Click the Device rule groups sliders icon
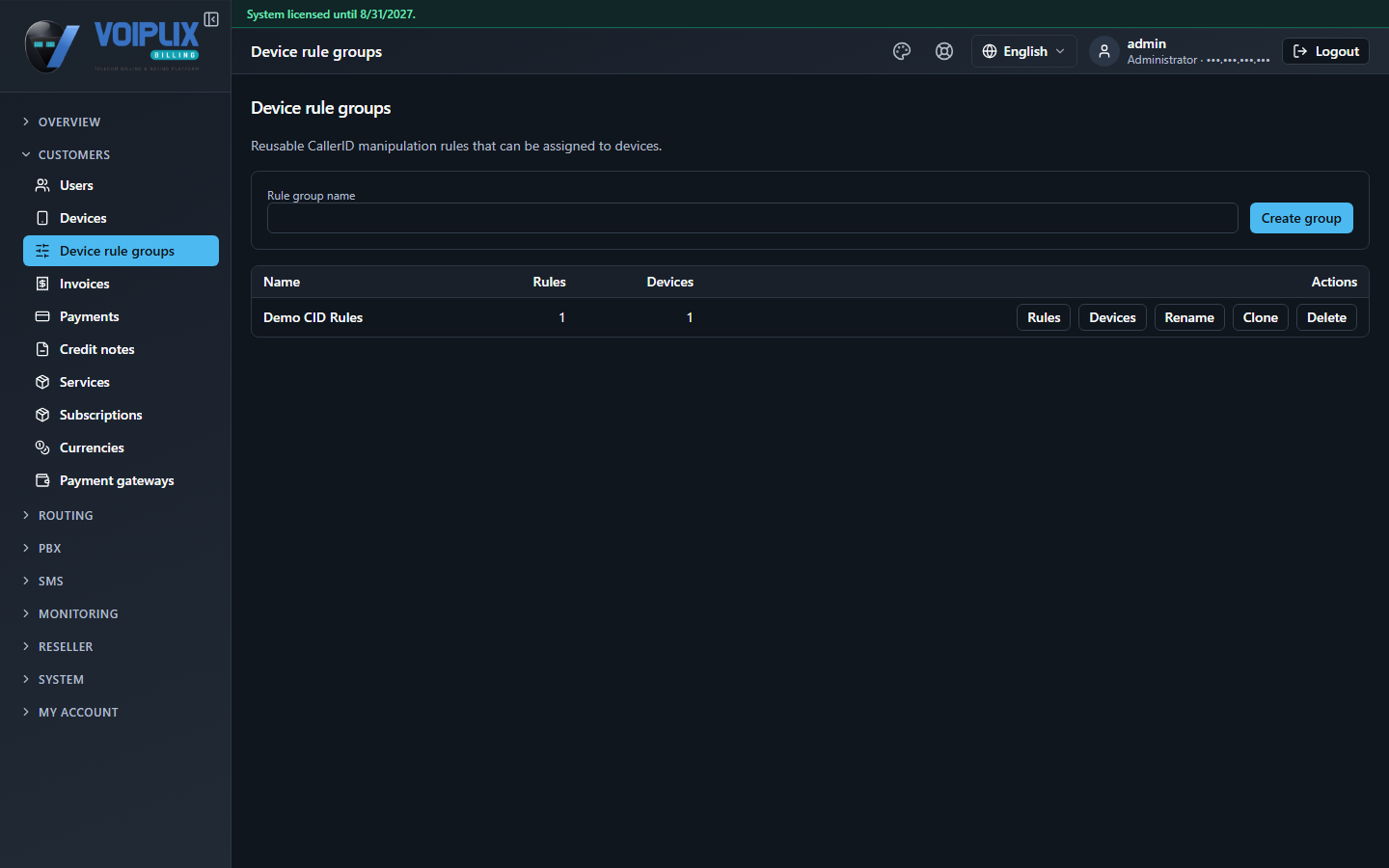 42,251
